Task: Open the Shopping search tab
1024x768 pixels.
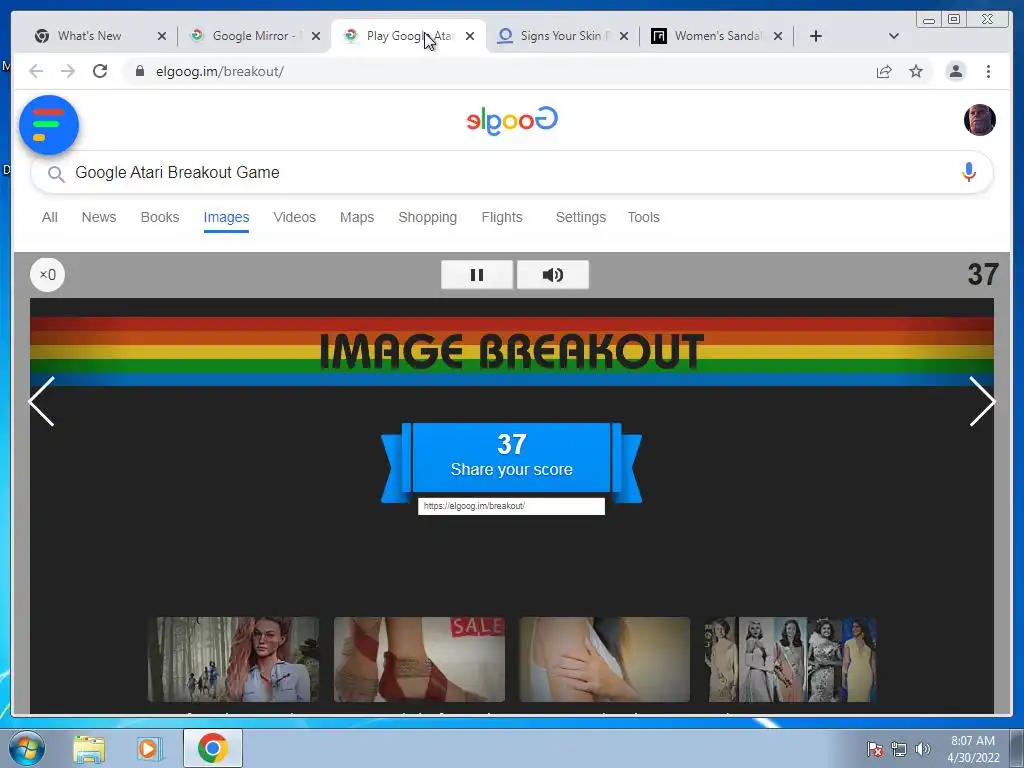Action: point(428,217)
